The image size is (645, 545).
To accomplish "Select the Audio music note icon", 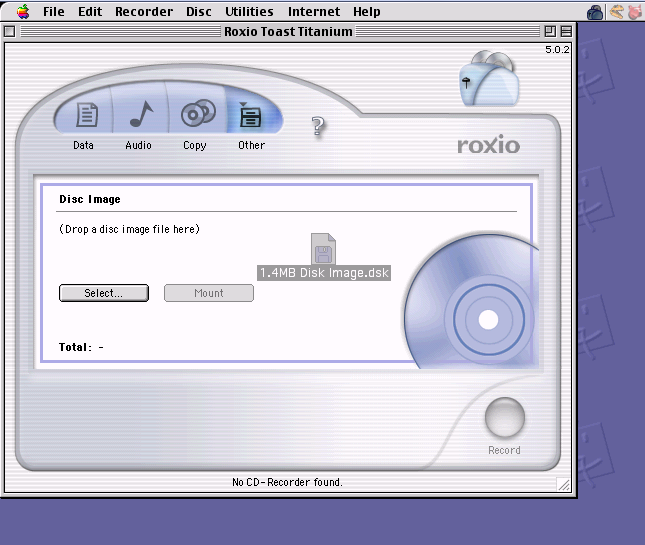I will (x=141, y=114).
